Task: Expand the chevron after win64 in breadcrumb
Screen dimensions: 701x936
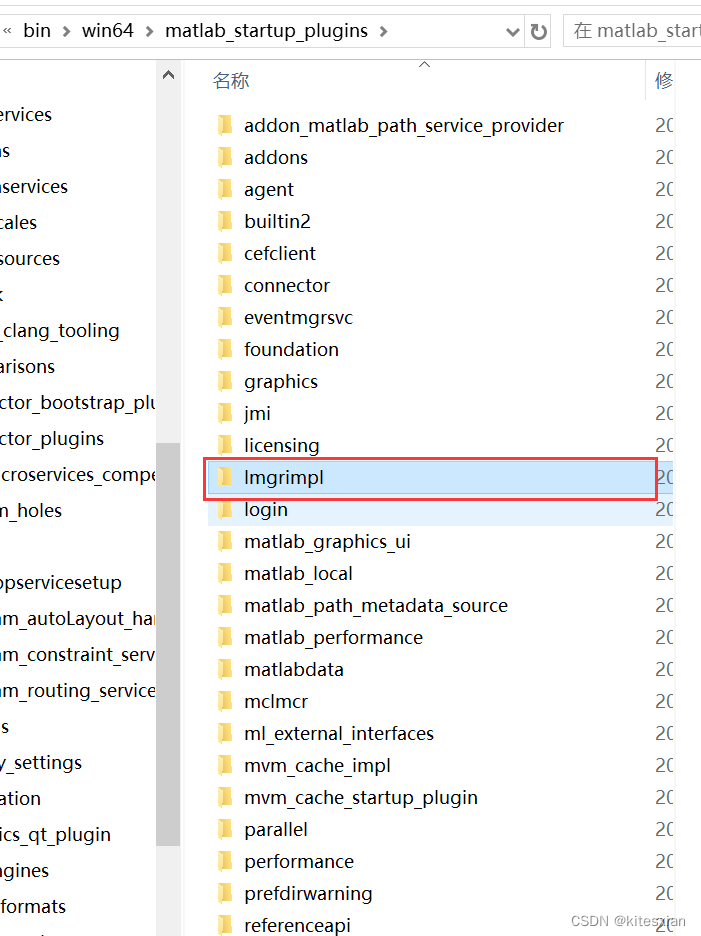Action: coord(149,32)
